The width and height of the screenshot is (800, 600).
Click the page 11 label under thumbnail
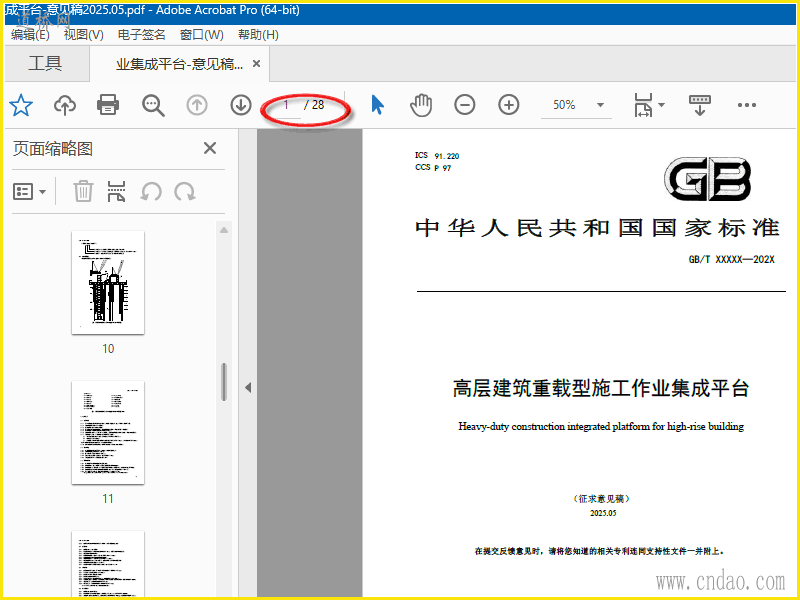[108, 498]
